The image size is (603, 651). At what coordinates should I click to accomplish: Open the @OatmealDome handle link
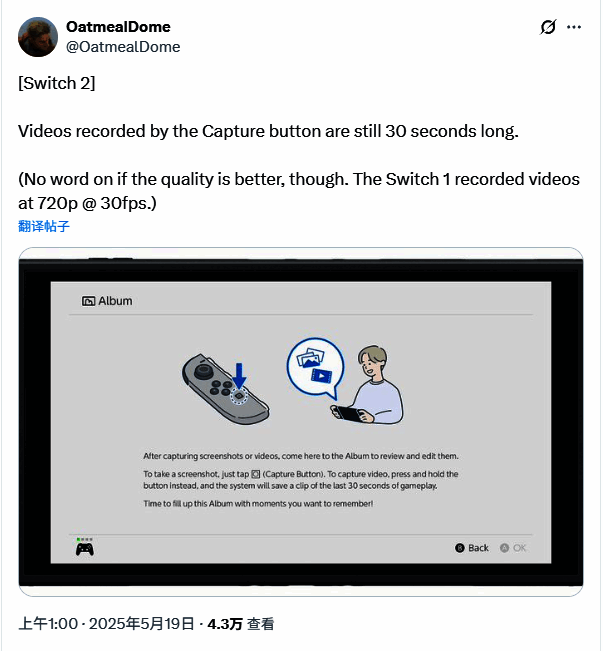point(123,46)
